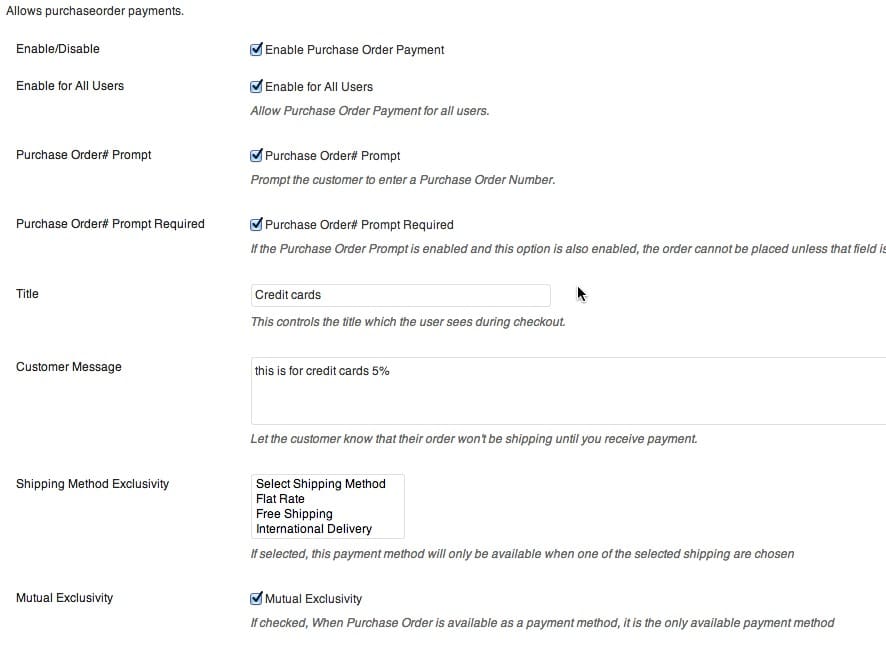Uncheck Enable Purchase Order Payment checkbox
The image size is (886, 647).
[256, 49]
